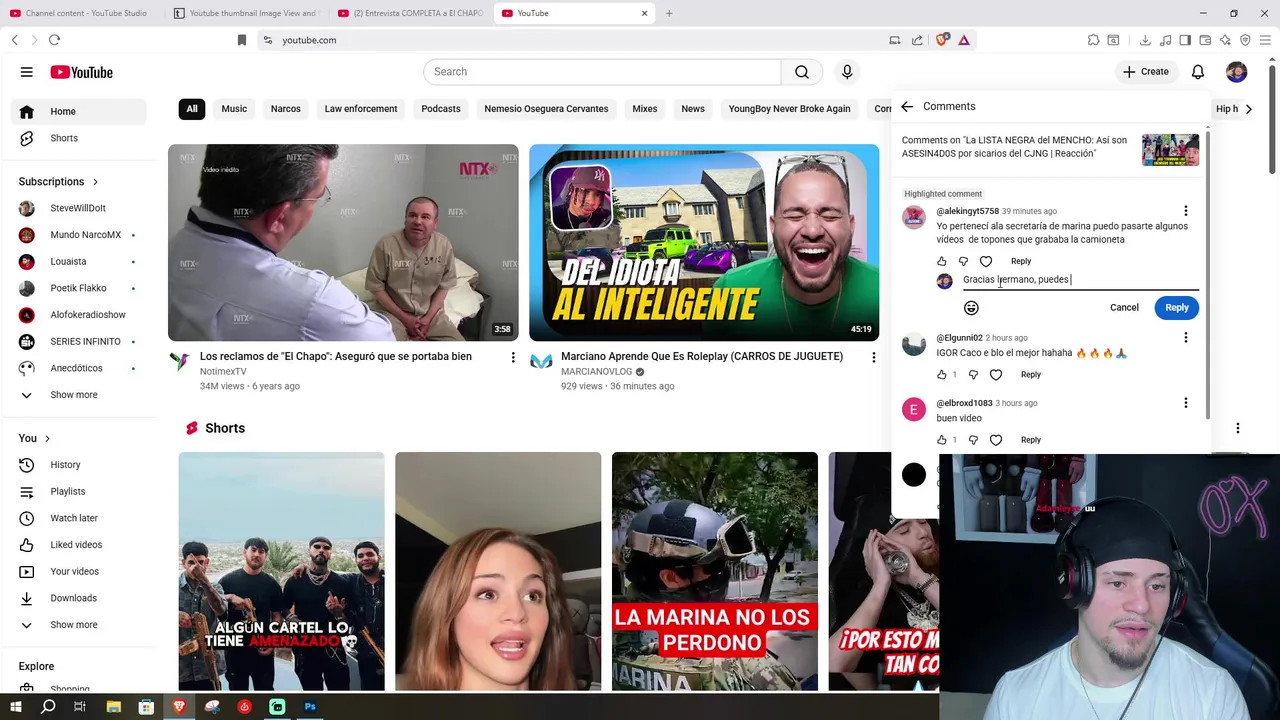The height and width of the screenshot is (720, 1280).
Task: Open El Chapo interview video thumbnail
Action: tap(343, 243)
